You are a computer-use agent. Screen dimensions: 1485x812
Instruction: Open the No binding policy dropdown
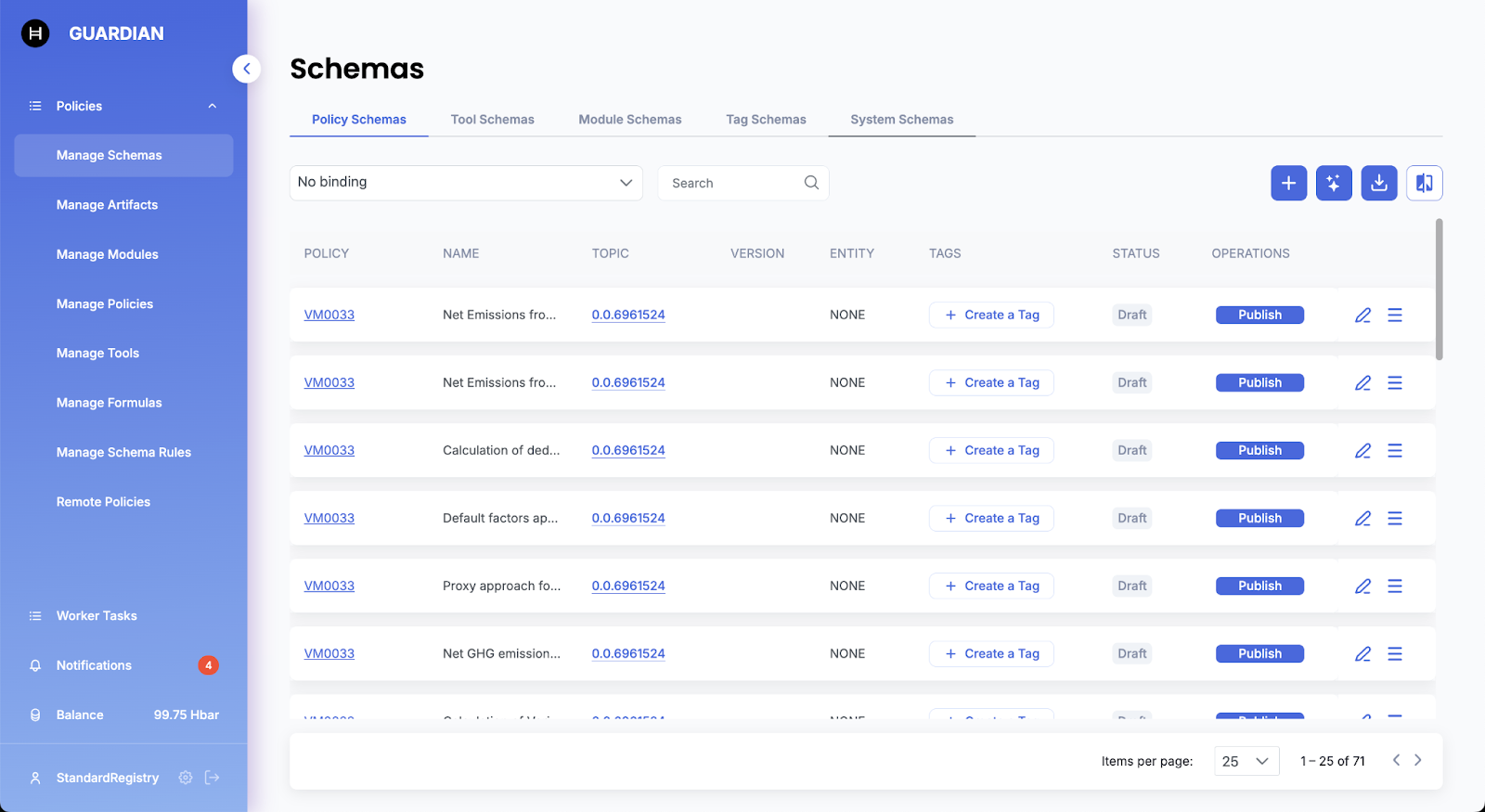click(466, 183)
